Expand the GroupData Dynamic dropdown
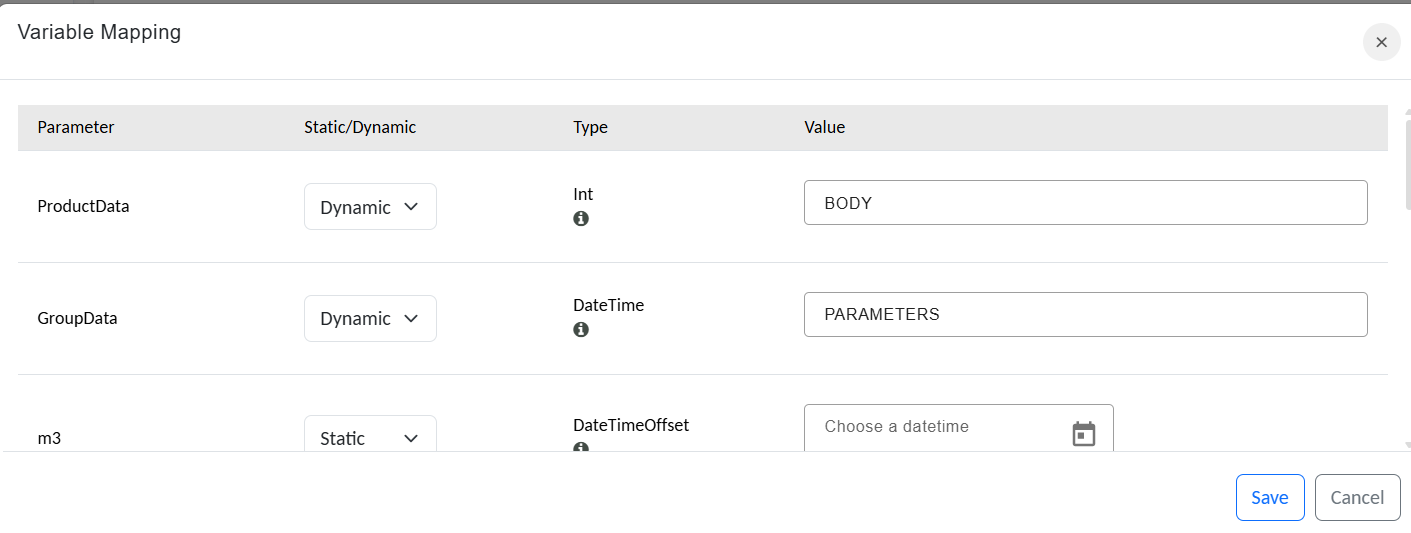Viewport: 1411px width, 533px height. (370, 318)
